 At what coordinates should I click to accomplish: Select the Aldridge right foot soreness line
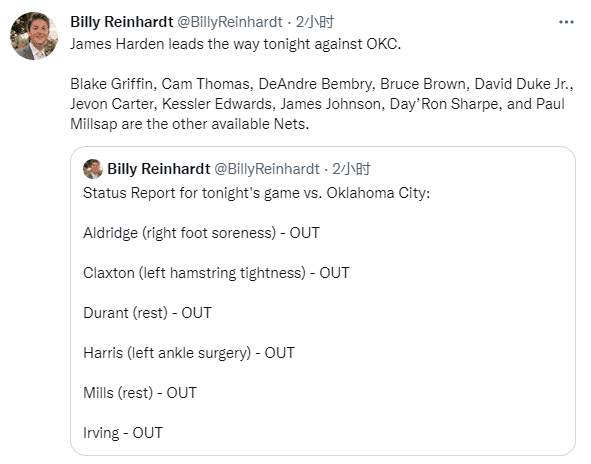tap(201, 233)
